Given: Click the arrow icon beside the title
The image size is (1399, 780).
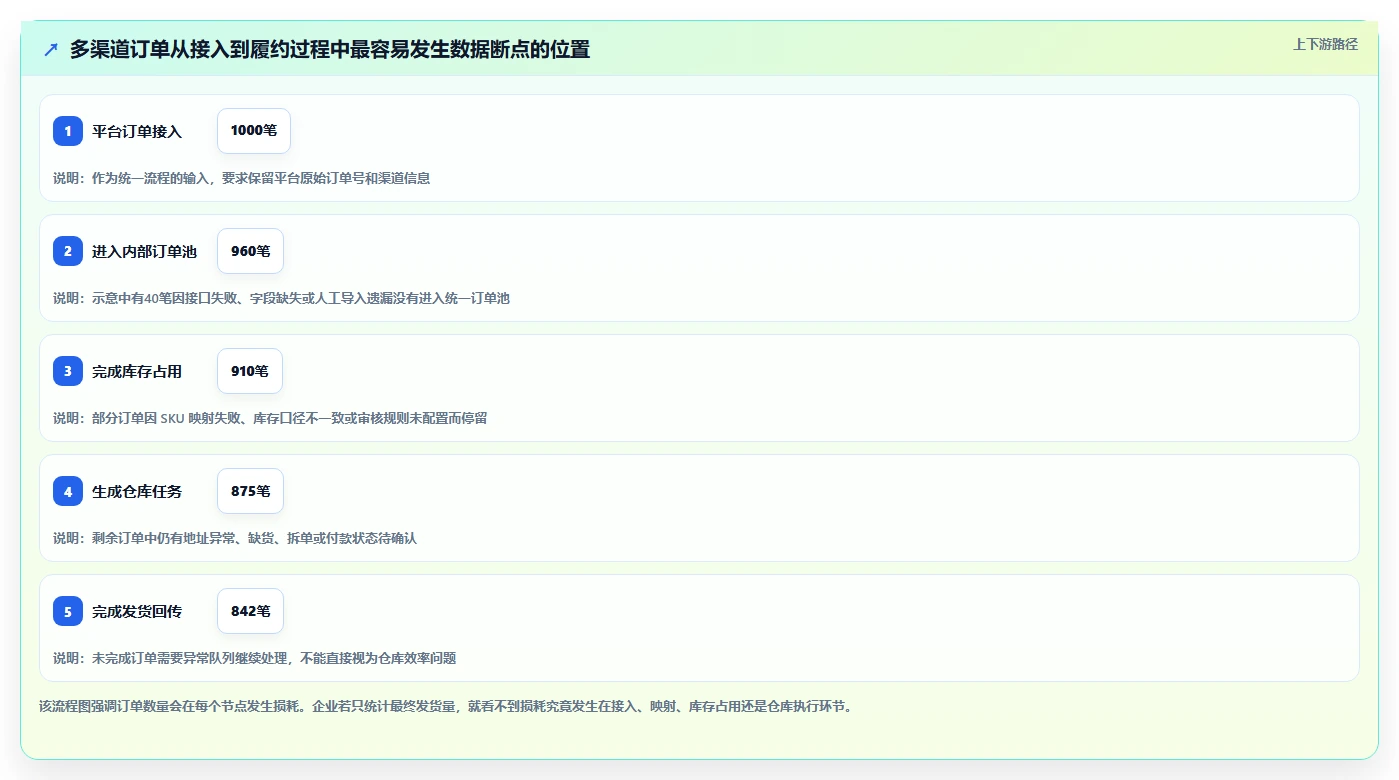Looking at the screenshot, I should pos(51,49).
